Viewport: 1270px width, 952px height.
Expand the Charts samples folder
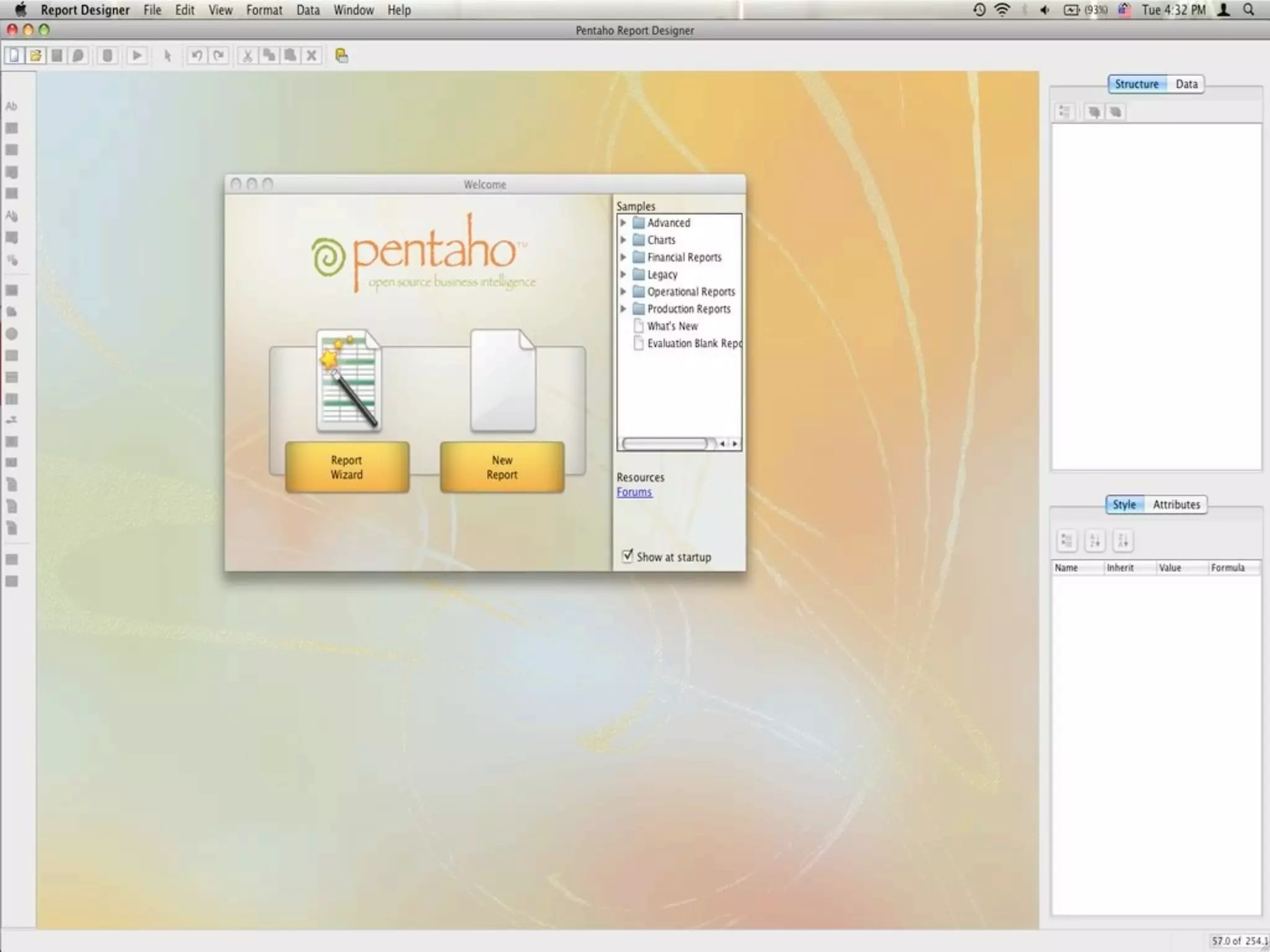coord(623,240)
